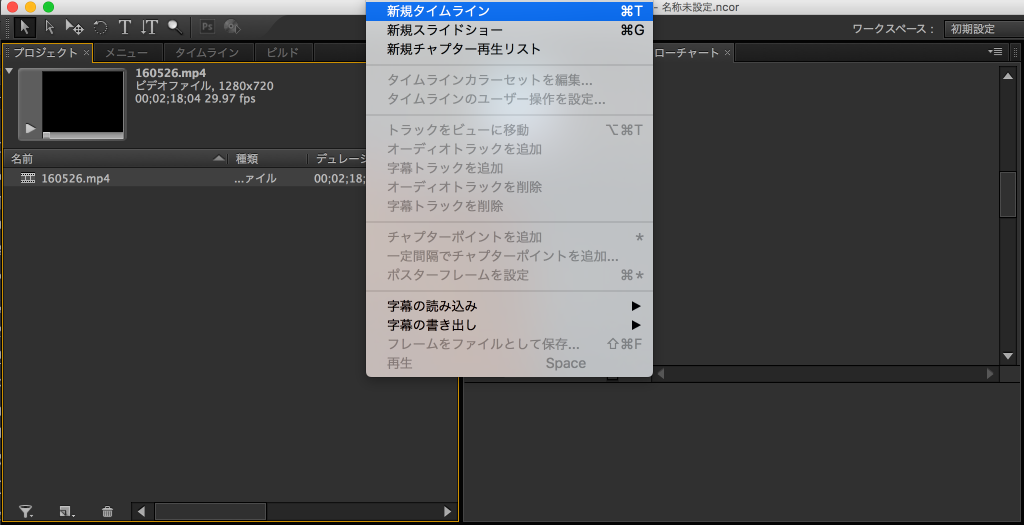Play the 160526.mp4 preview thumbnail
Viewport: 1024px width, 525px height.
coord(30,128)
